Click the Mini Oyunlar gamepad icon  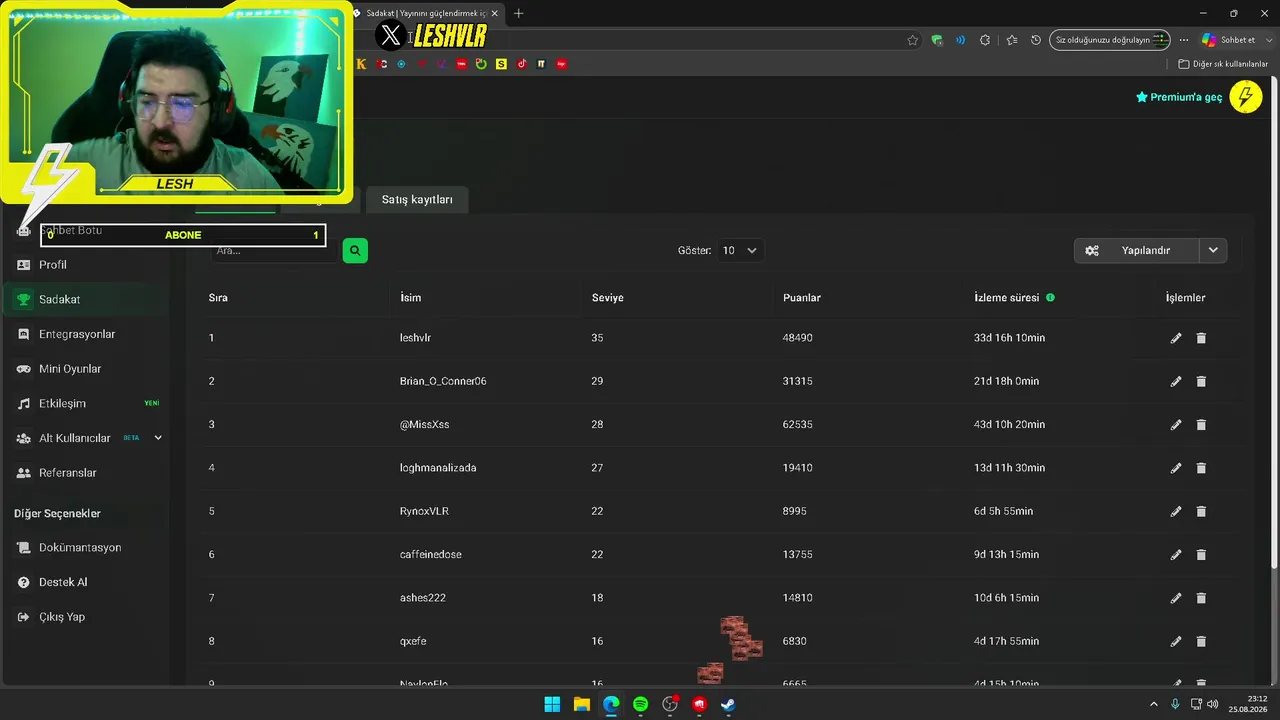tap(24, 369)
